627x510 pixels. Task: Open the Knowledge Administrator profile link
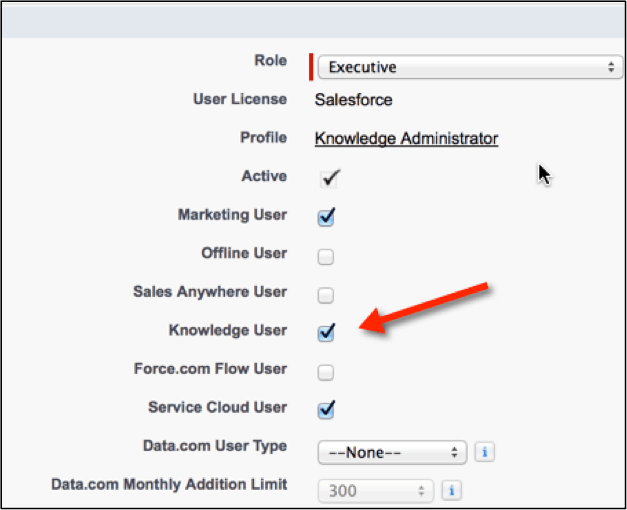[x=406, y=139]
